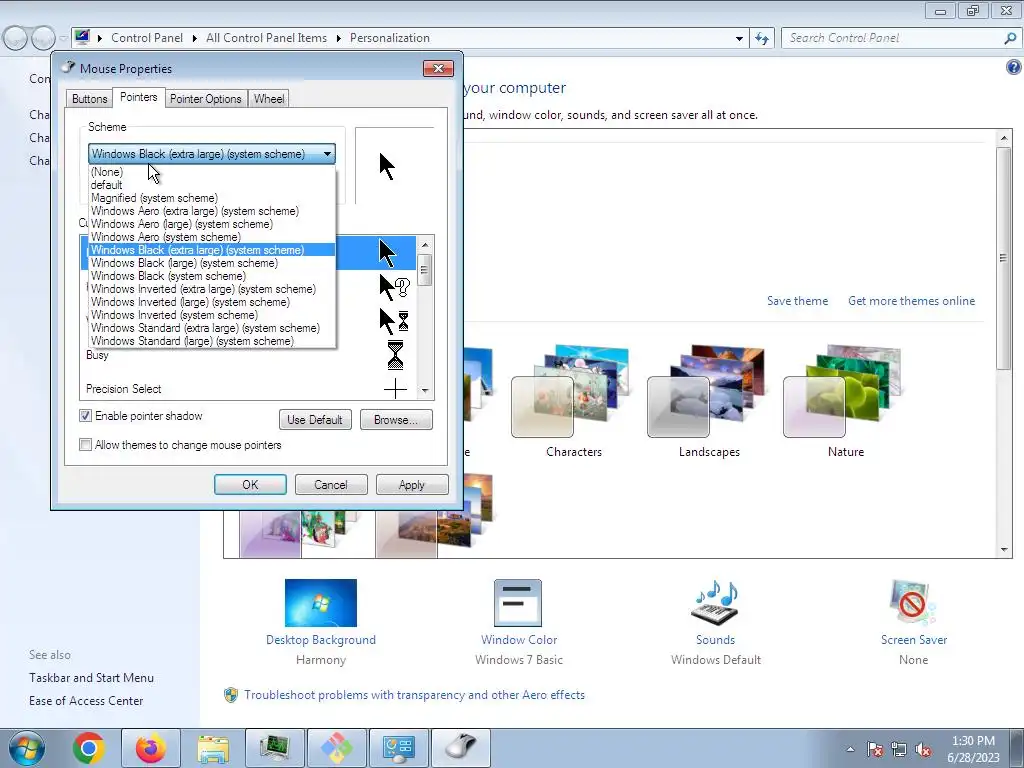
Task: Open the address bar history dropdown arrow
Action: [739, 39]
